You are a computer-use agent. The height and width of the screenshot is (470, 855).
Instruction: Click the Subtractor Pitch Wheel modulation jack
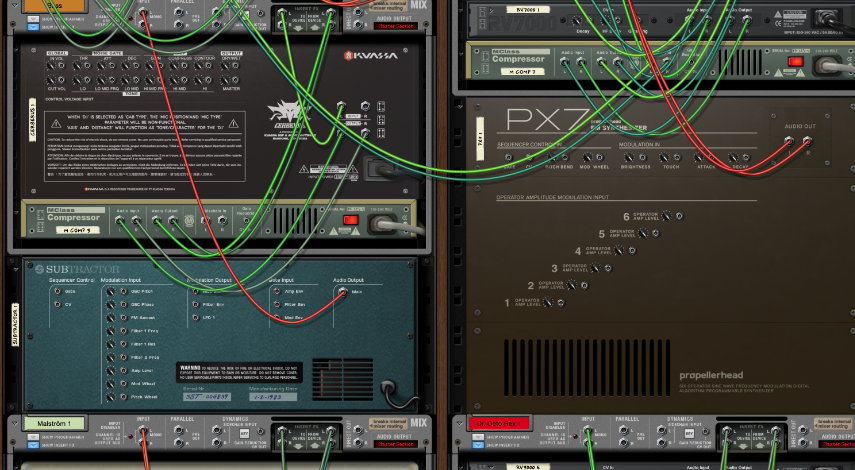(124, 397)
